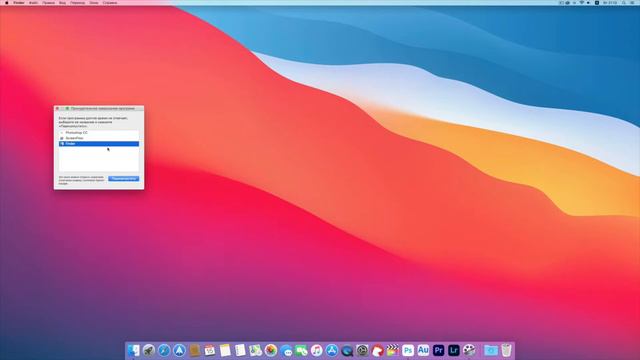640x360 pixels.
Task: Open the Trash in the Dock
Action: click(506, 350)
